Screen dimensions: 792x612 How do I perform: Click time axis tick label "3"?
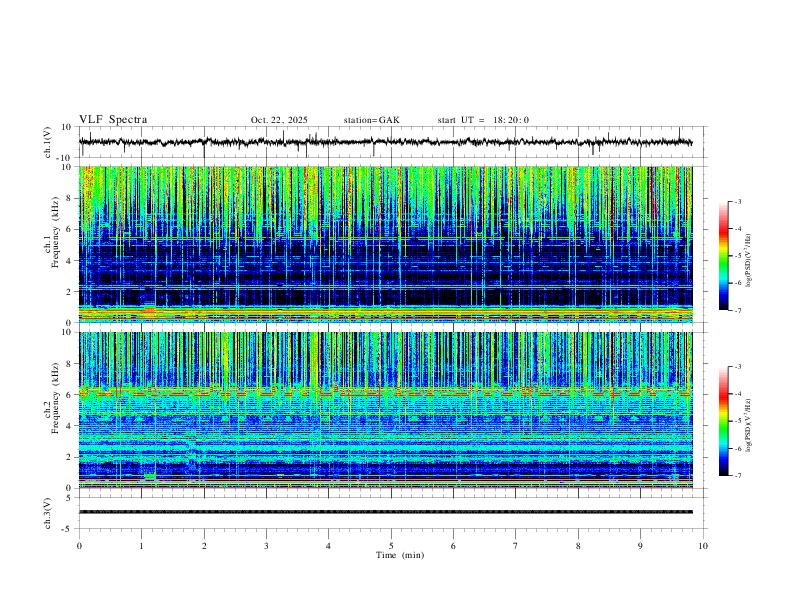(266, 546)
